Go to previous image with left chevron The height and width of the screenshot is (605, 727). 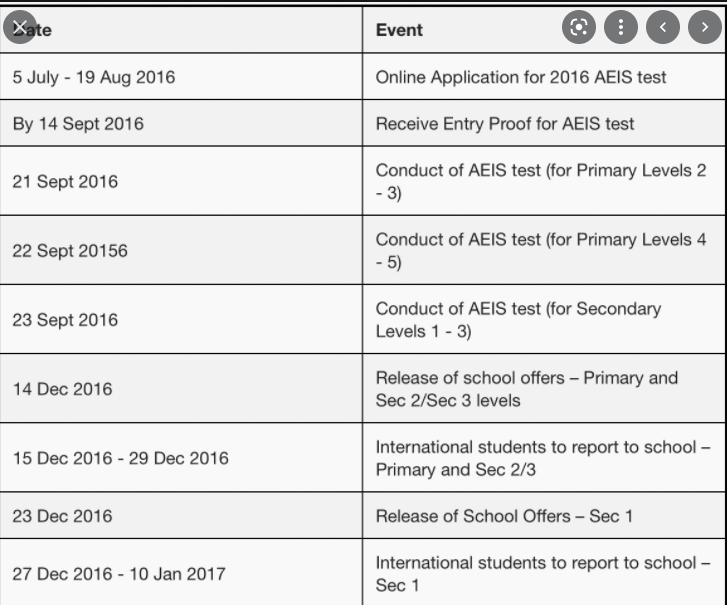pos(663,27)
